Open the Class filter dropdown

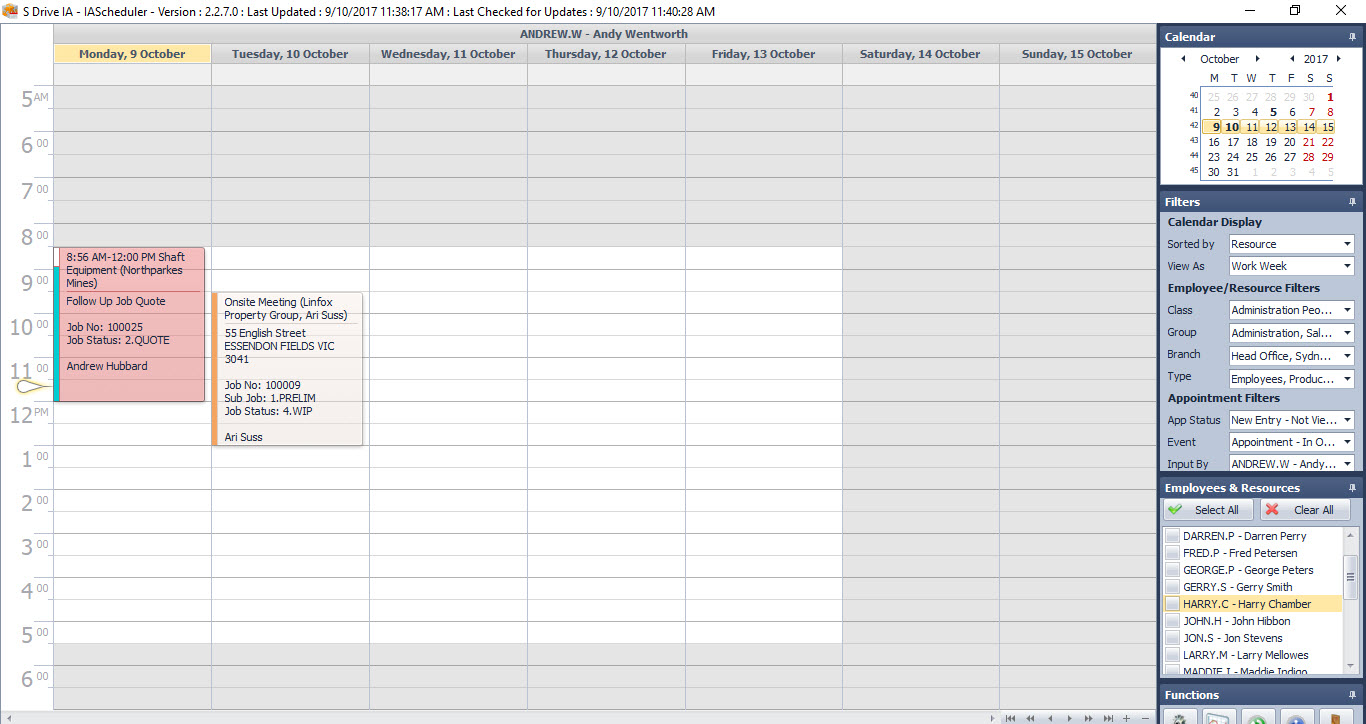point(1347,310)
